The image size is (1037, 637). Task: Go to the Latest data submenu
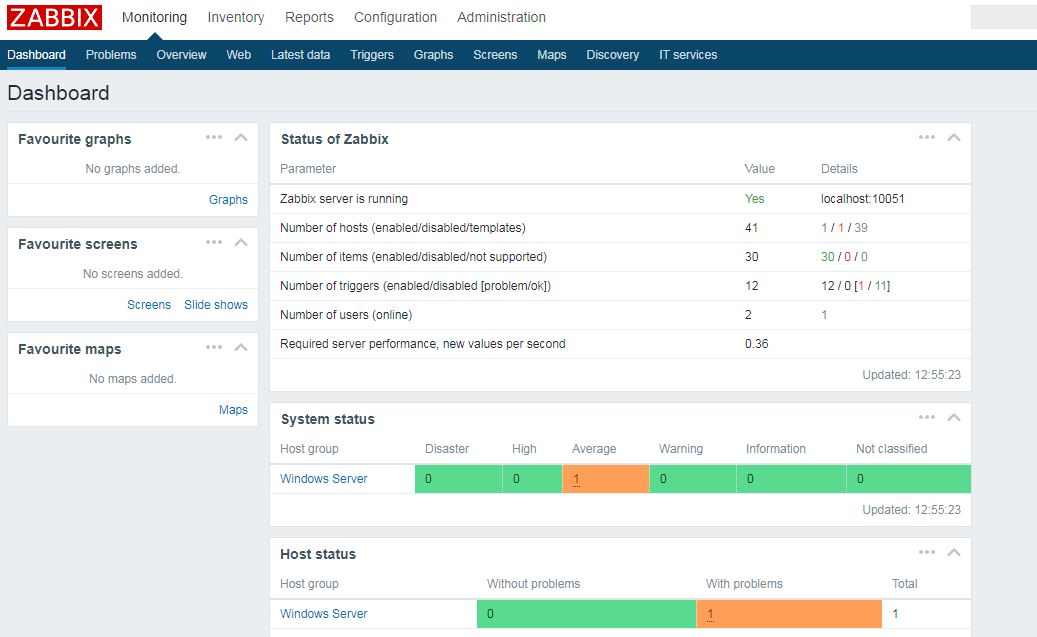point(300,55)
